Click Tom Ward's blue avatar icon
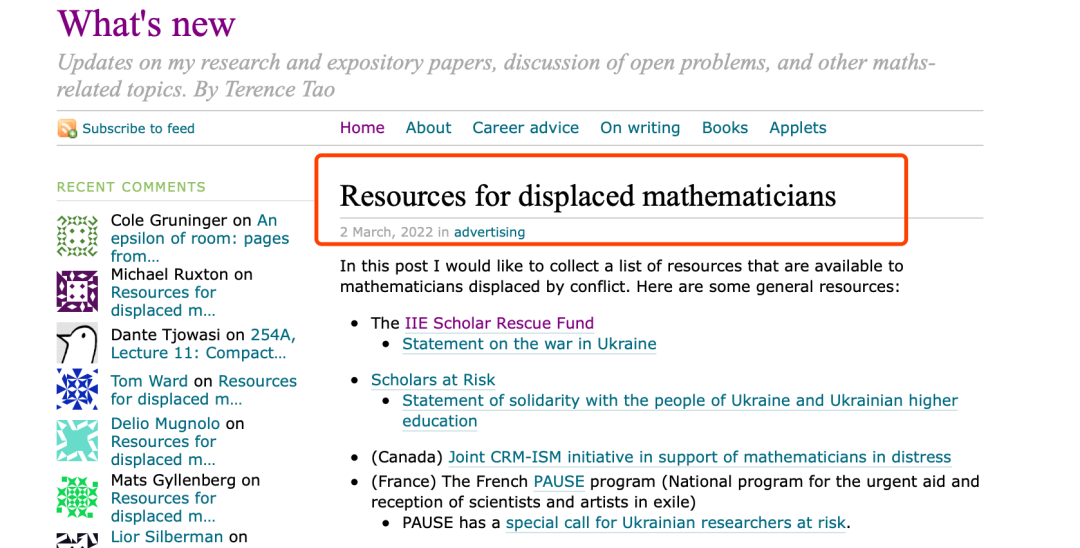Image resolution: width=1080 pixels, height=548 pixels. pos(77,389)
